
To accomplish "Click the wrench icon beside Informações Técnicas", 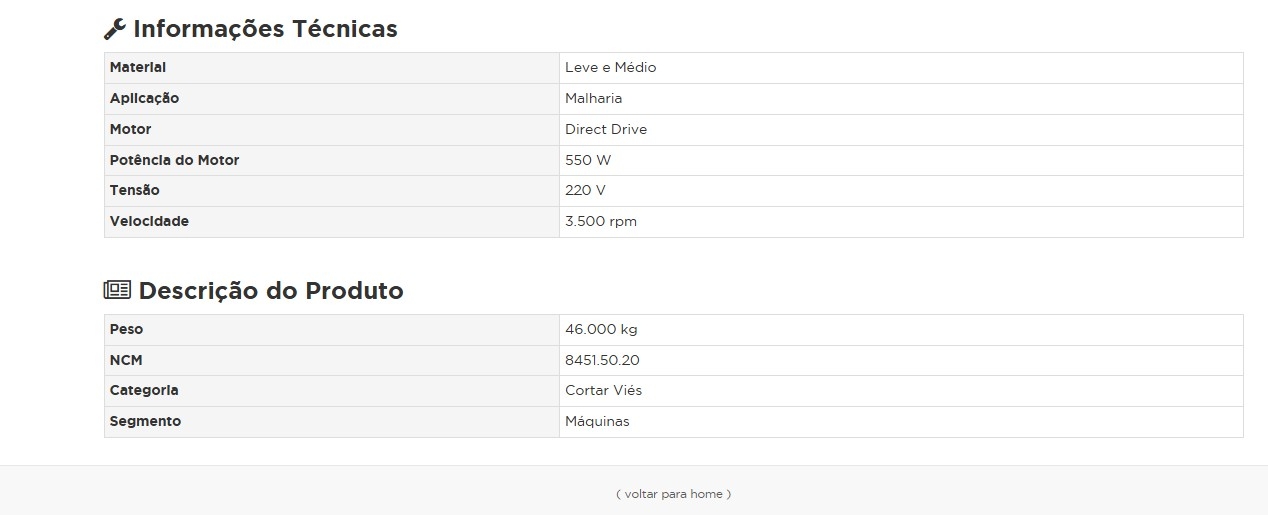I will (115, 29).
